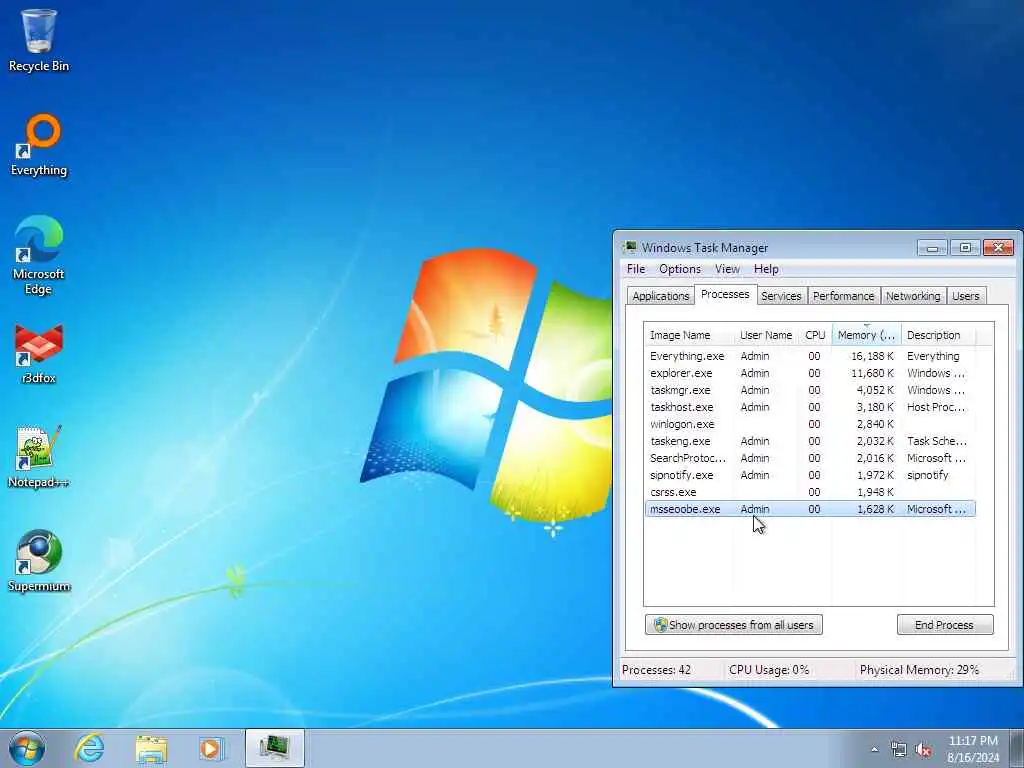Viewport: 1024px width, 768px height.
Task: Click the network tray icon
Action: point(899,750)
